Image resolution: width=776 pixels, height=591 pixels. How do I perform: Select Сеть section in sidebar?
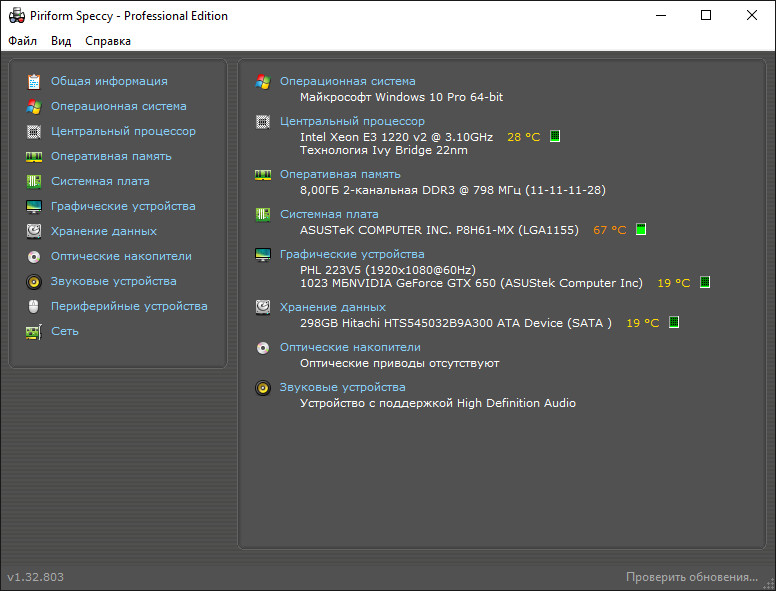(x=65, y=331)
